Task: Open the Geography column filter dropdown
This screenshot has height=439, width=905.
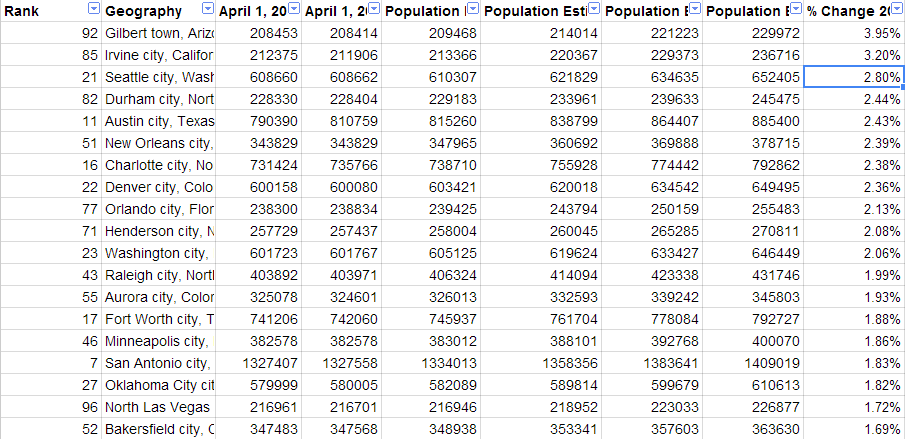Action: click(208, 10)
